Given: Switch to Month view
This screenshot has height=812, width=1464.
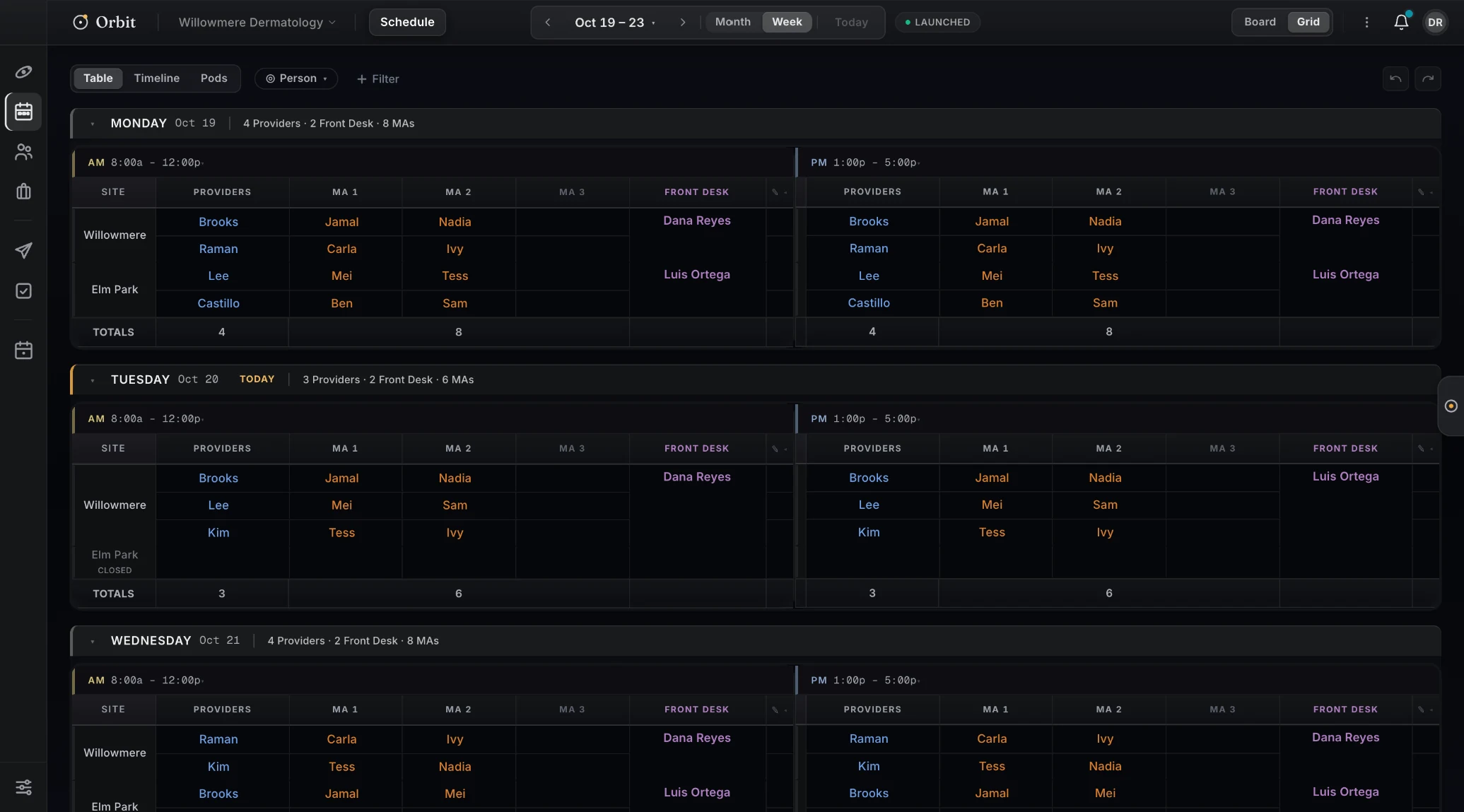Looking at the screenshot, I should click(x=732, y=22).
